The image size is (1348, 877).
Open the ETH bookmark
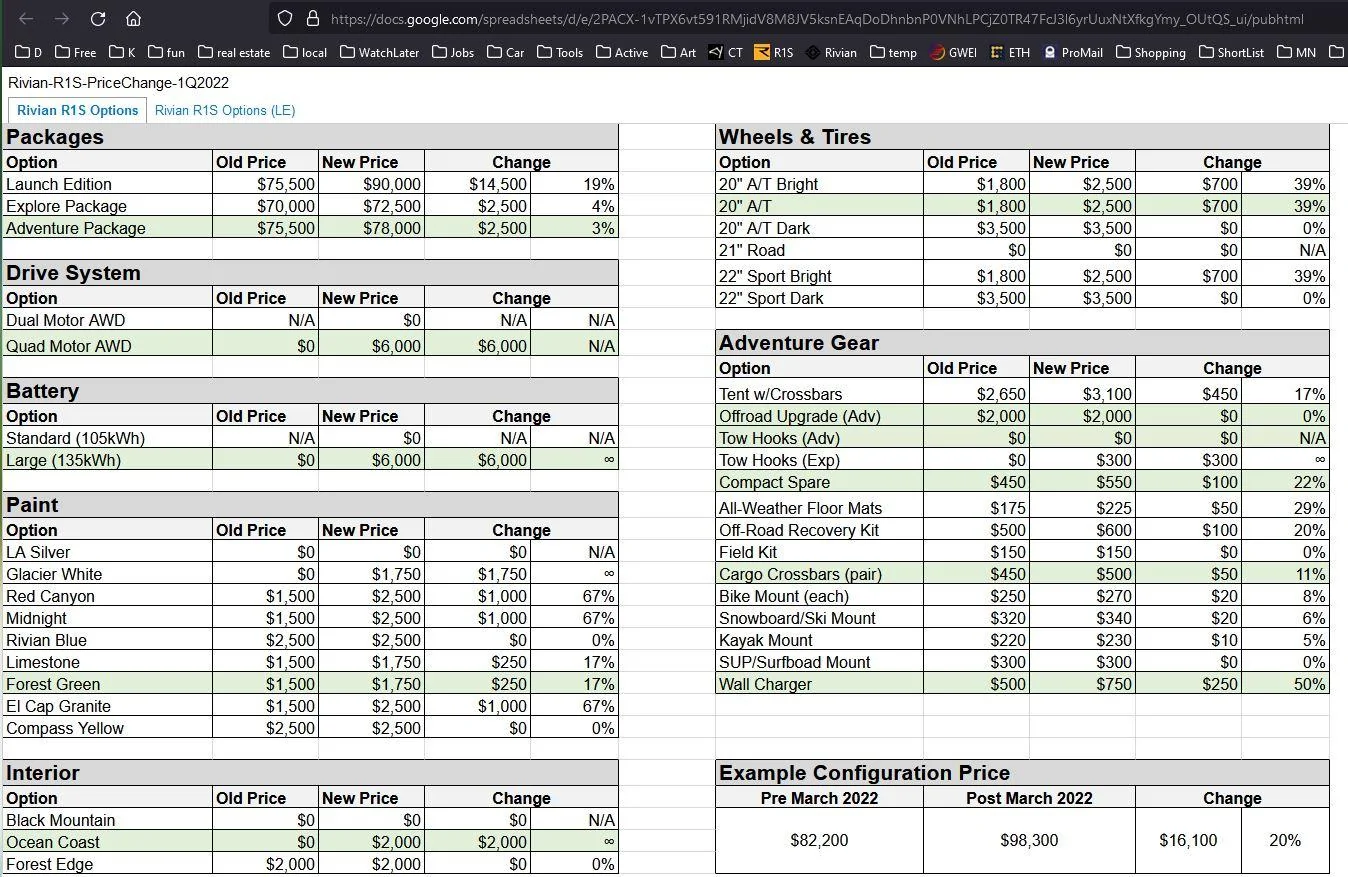(x=1010, y=52)
